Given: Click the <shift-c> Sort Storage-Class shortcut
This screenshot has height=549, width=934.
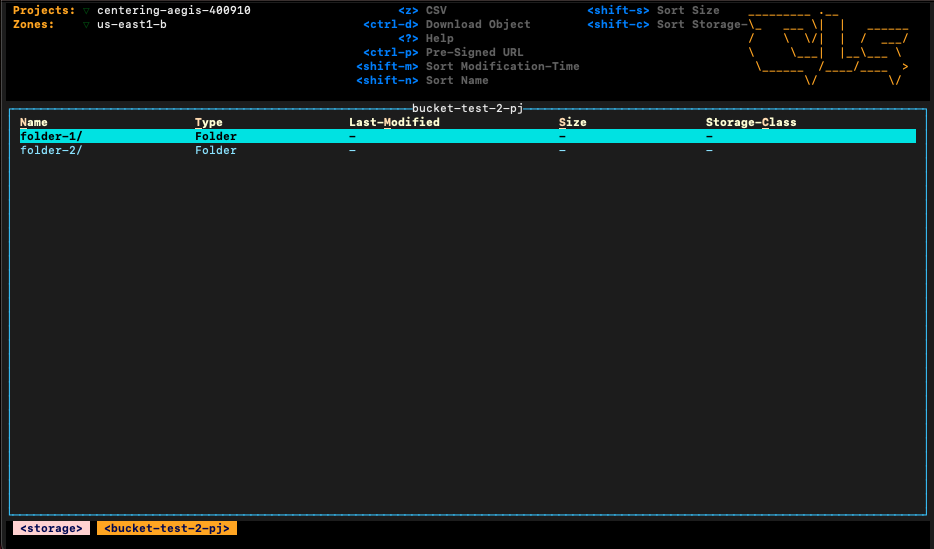Looking at the screenshot, I should (x=665, y=24).
